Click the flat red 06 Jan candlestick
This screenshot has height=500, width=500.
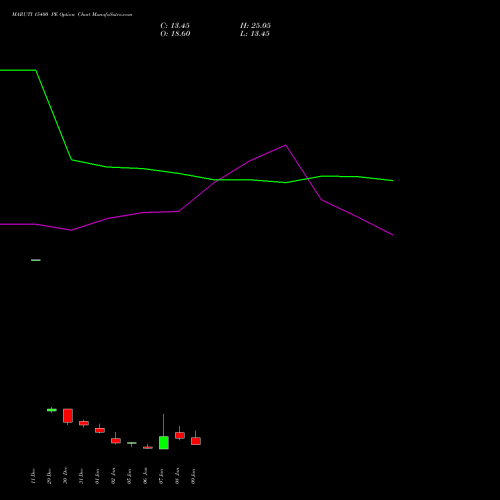click(148, 447)
